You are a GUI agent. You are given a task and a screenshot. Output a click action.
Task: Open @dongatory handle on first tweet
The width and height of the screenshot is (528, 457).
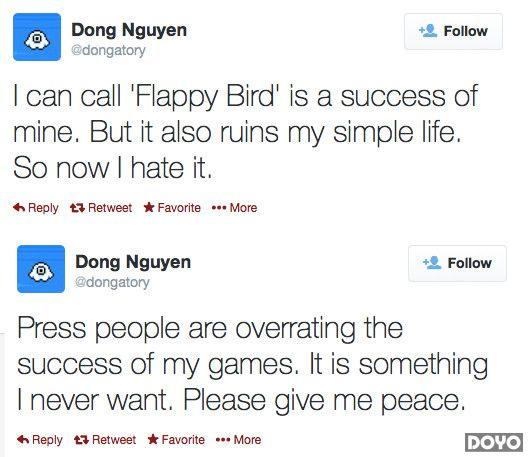coord(108,51)
